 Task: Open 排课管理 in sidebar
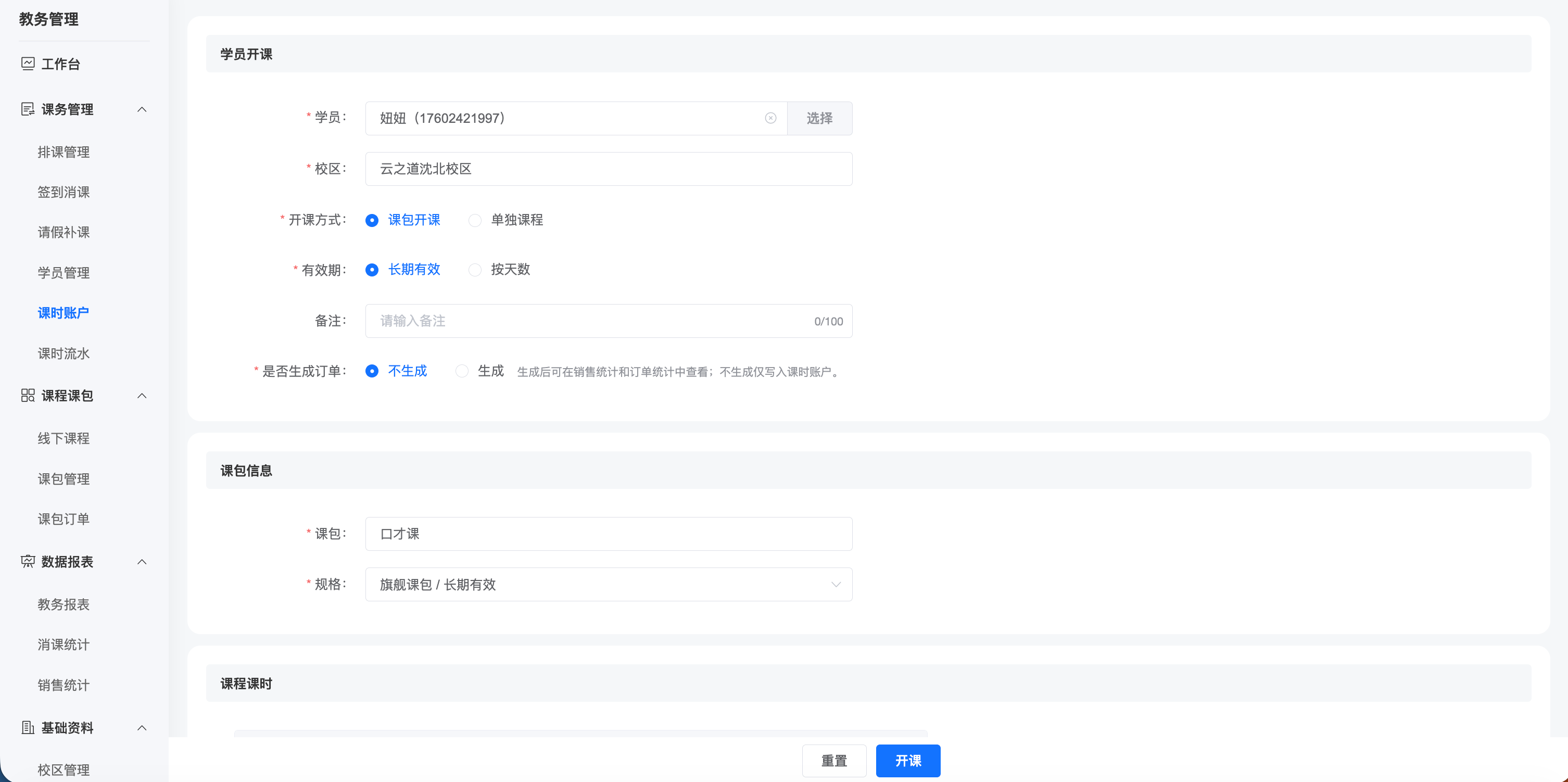tap(64, 152)
